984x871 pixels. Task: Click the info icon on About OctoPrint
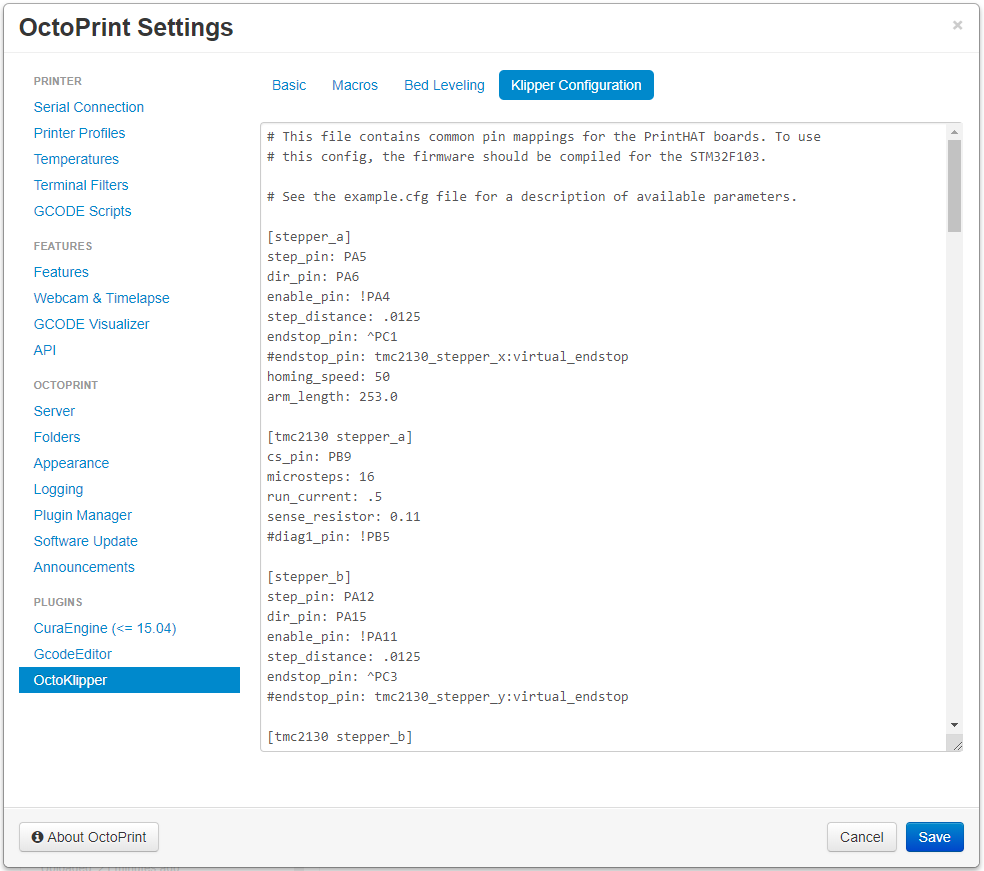[38, 837]
